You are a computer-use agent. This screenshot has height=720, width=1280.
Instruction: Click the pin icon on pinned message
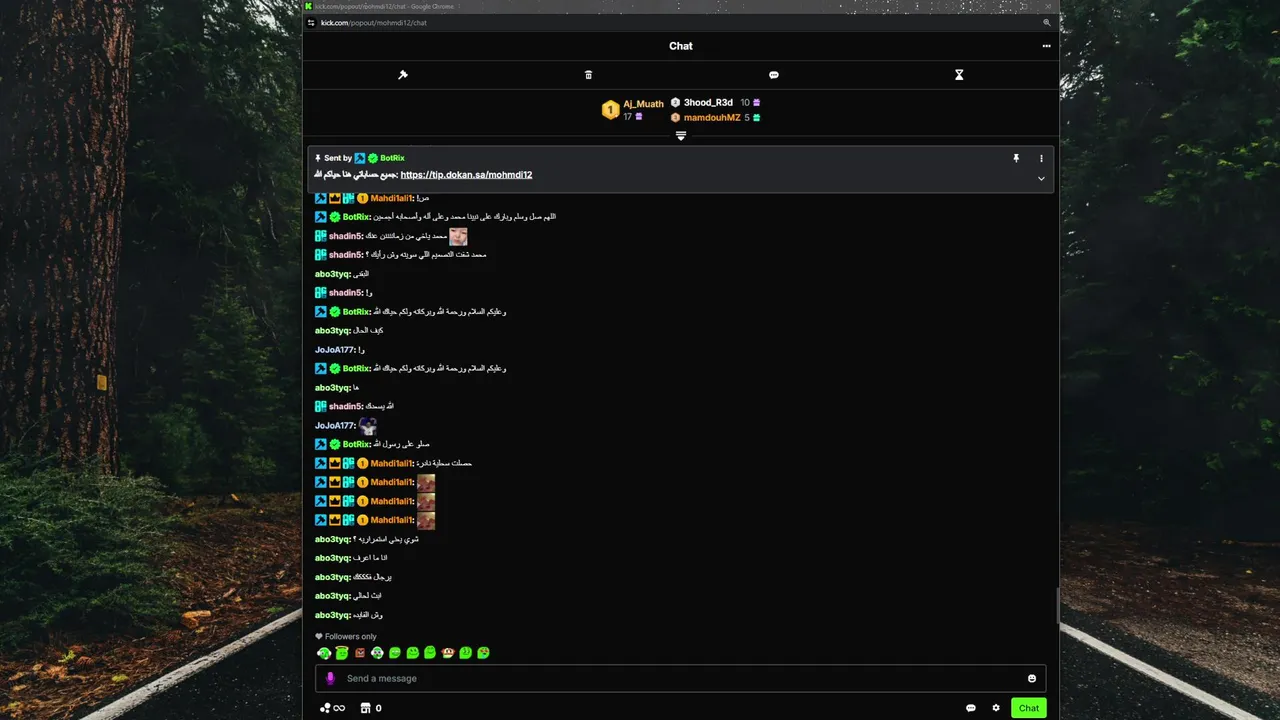pos(1016,158)
